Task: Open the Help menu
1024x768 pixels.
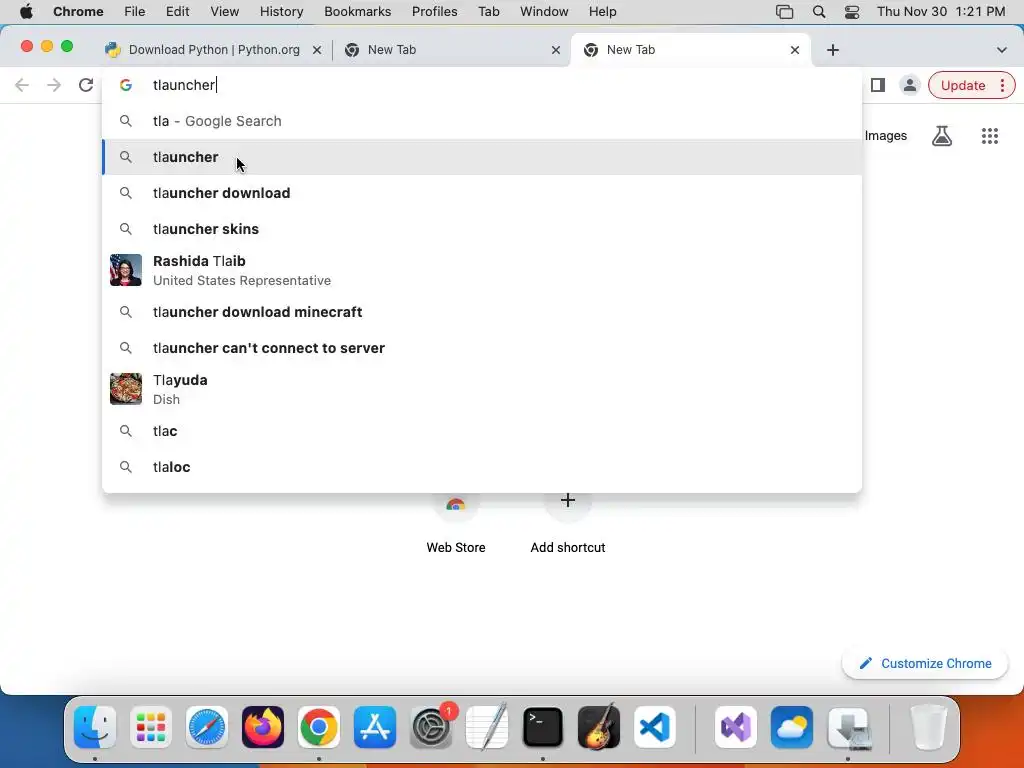Action: pyautogui.click(x=602, y=12)
